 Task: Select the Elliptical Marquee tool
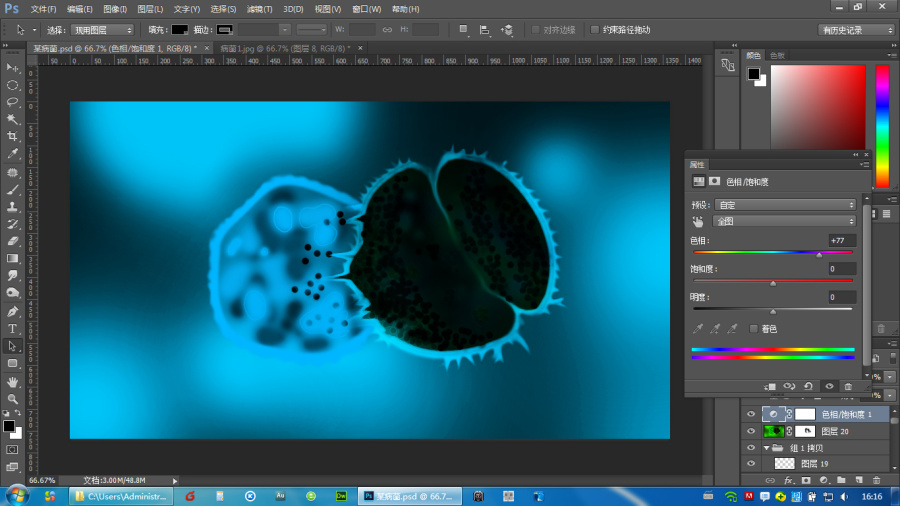tap(12, 85)
